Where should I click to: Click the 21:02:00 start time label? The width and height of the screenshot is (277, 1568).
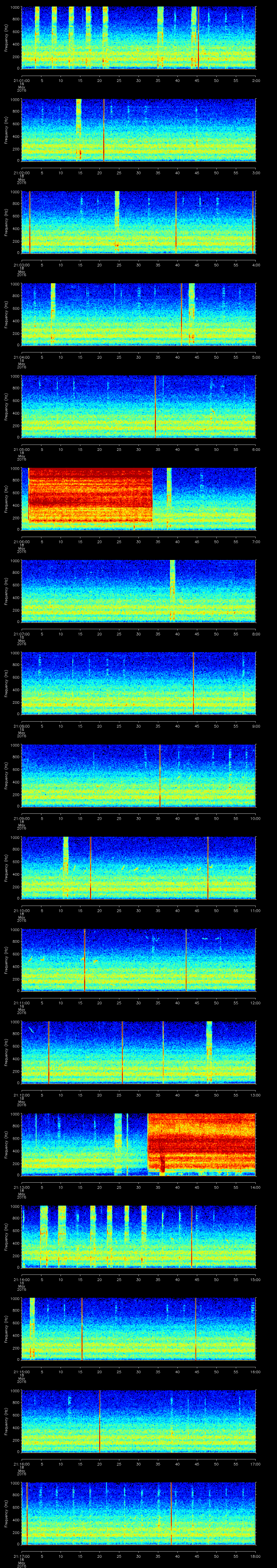[21, 173]
